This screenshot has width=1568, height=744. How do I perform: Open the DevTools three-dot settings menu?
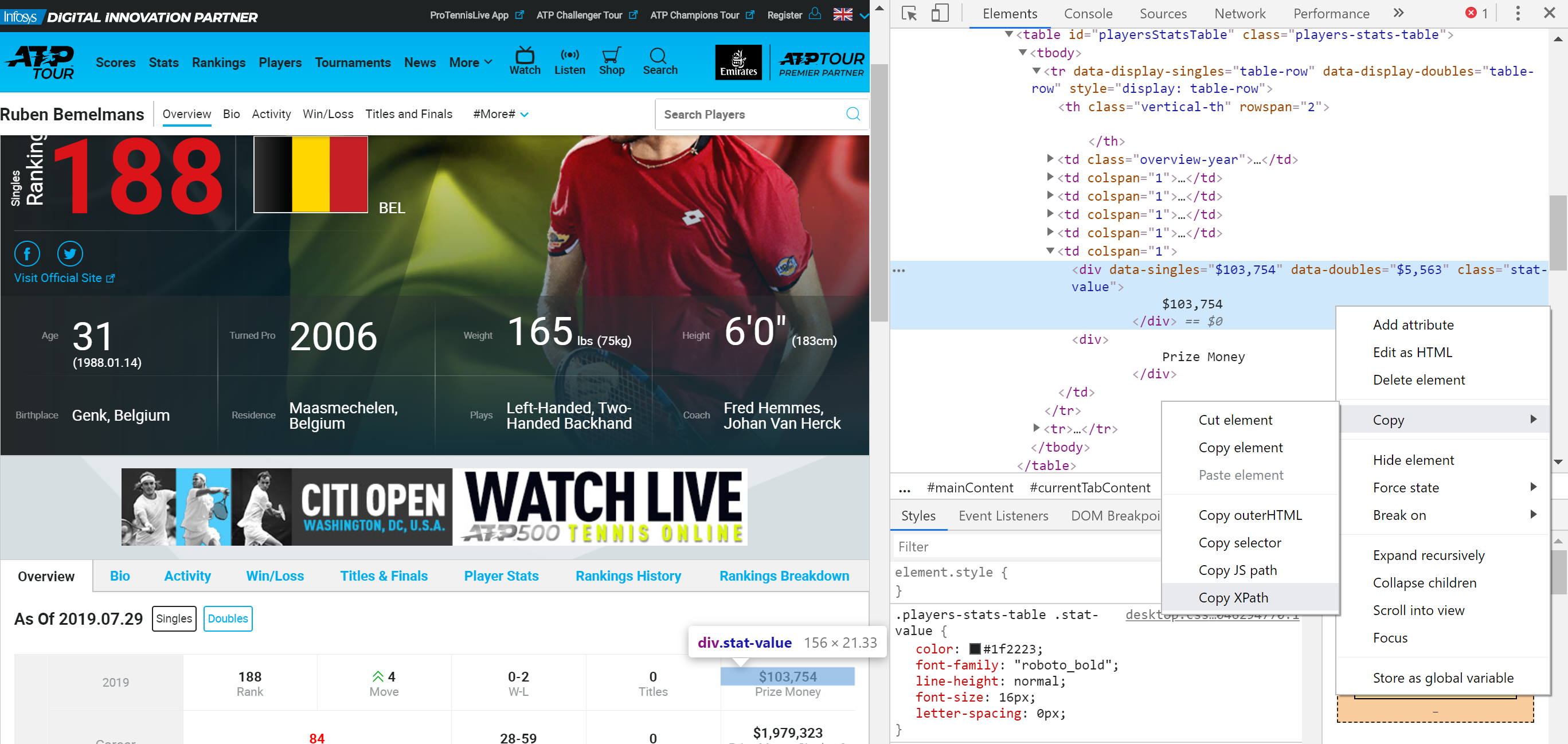[x=1518, y=13]
